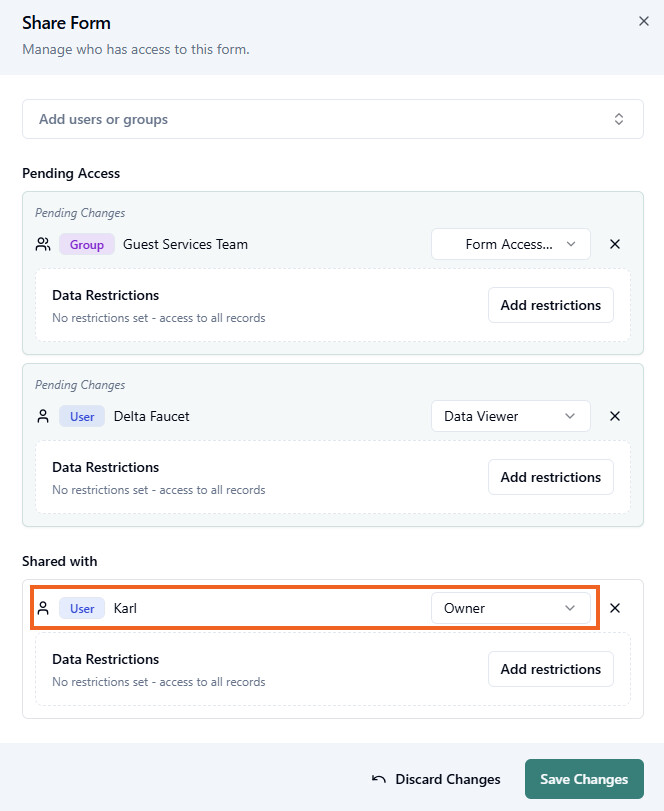Screen dimensions: 664x811
Task: Click the purple Group badge
Action: point(86,245)
